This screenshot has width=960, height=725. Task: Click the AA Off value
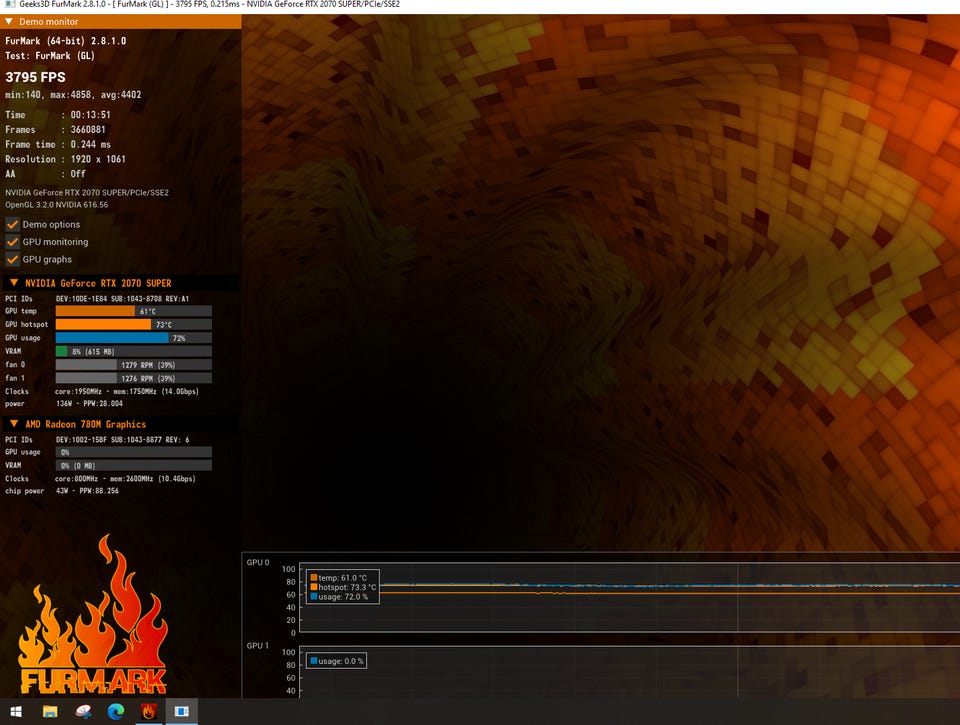pos(78,174)
